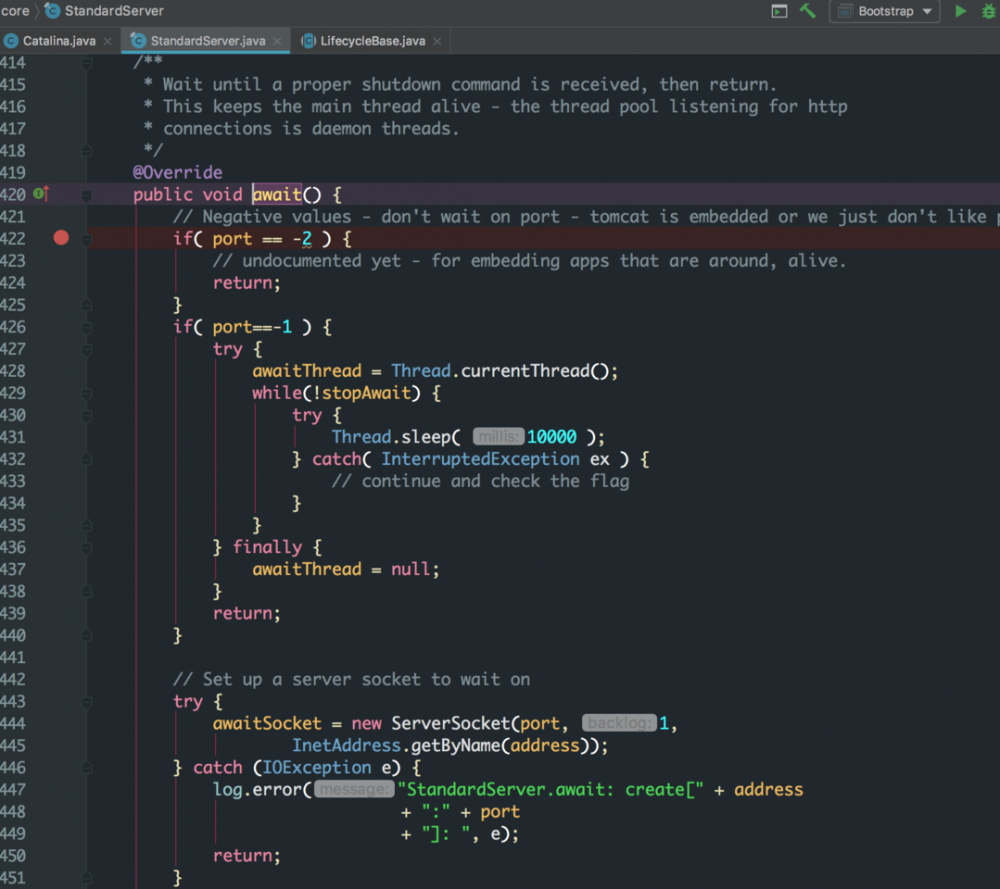Open the Bootstrap run configuration dropdown
The height and width of the screenshot is (889, 1000).
tap(885, 11)
